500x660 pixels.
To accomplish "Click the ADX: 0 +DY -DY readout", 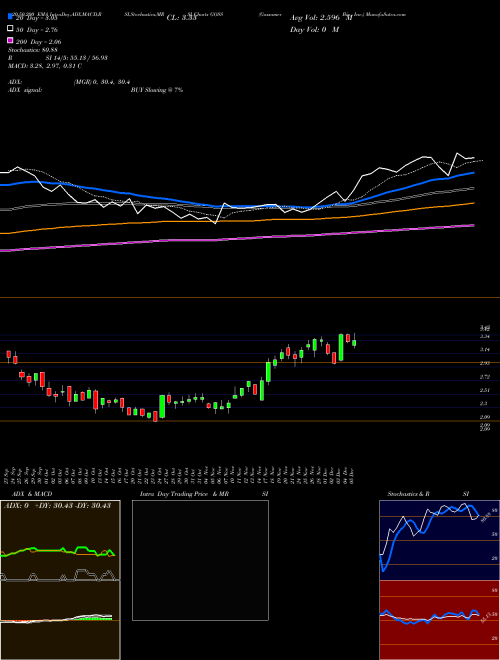I will click(x=57, y=505).
